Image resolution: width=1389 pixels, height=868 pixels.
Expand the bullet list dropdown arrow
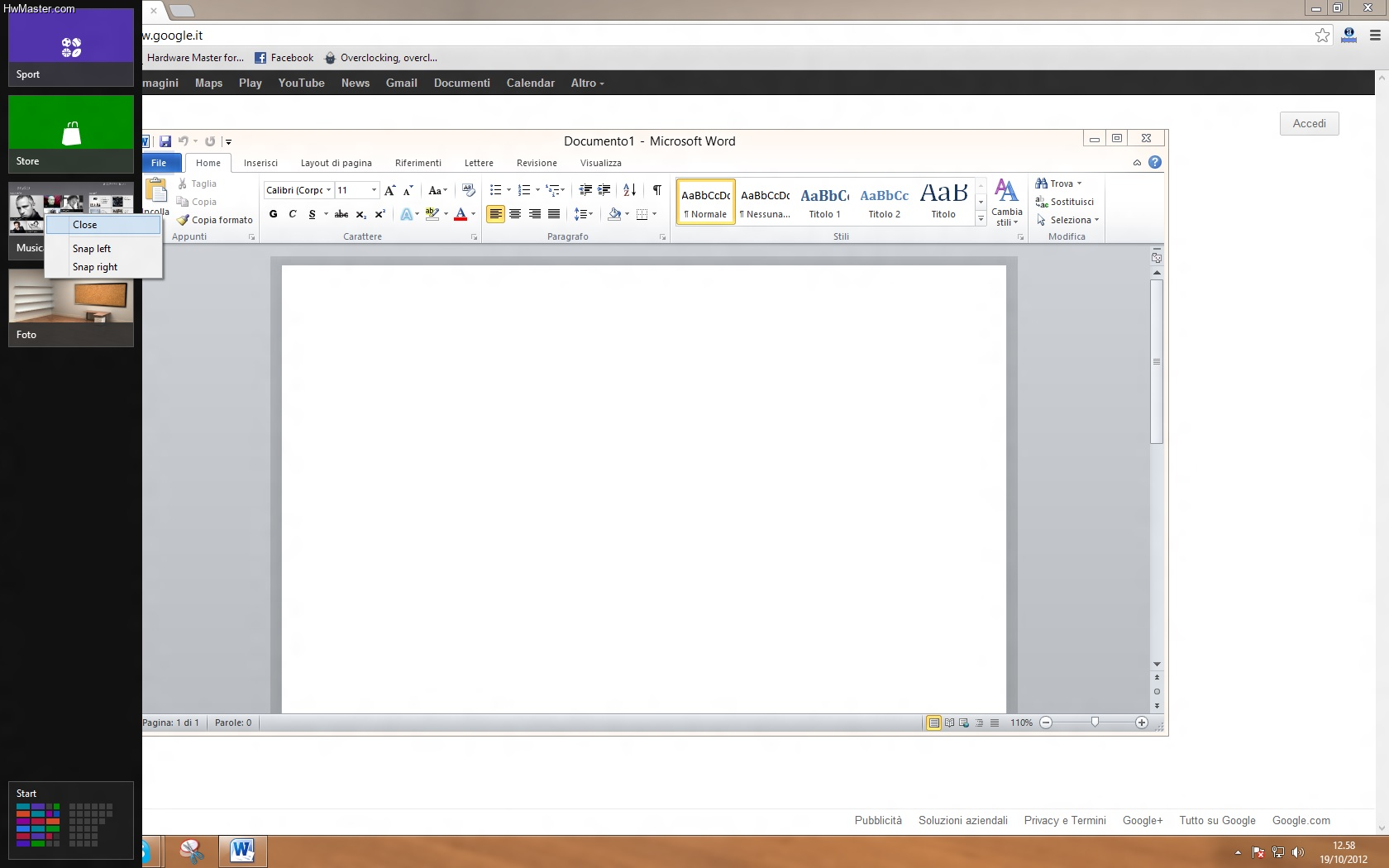click(508, 190)
